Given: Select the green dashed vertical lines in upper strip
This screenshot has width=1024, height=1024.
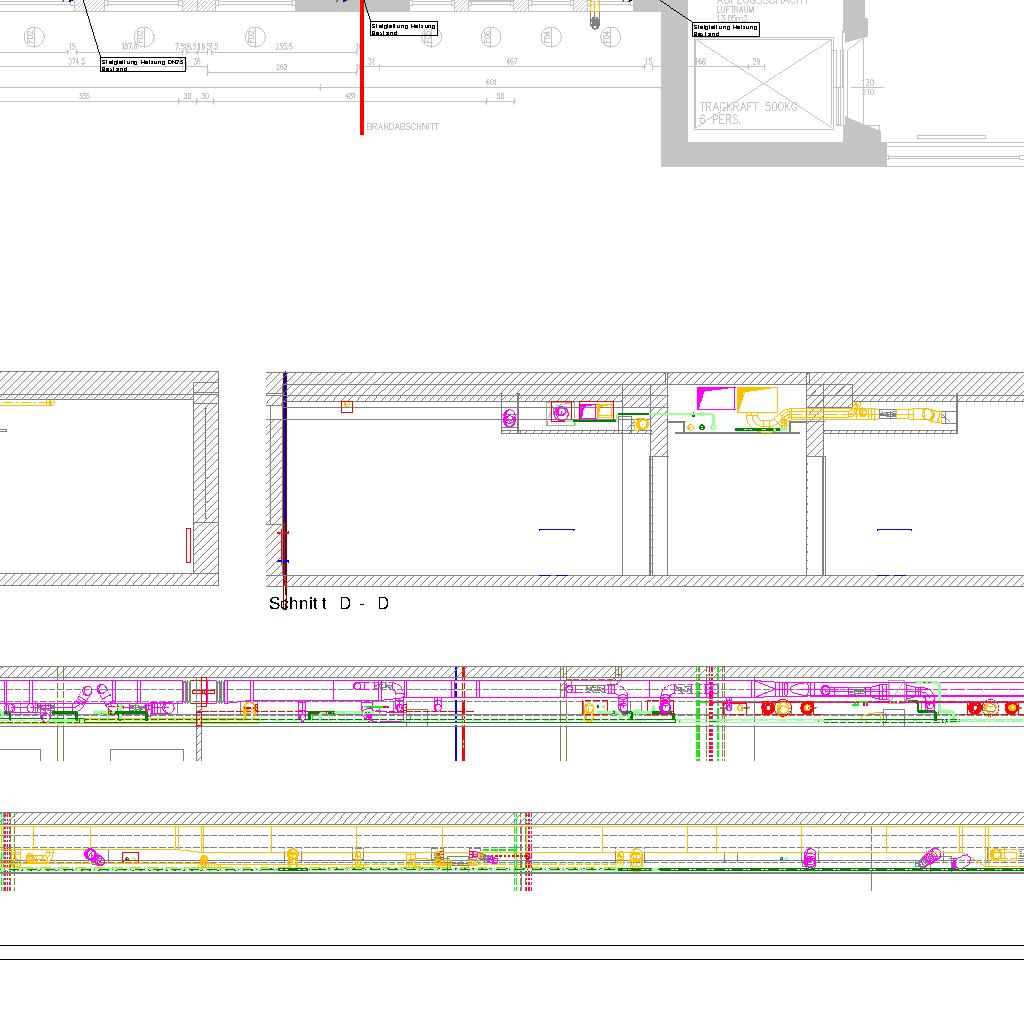Looking at the screenshot, I should 710,712.
